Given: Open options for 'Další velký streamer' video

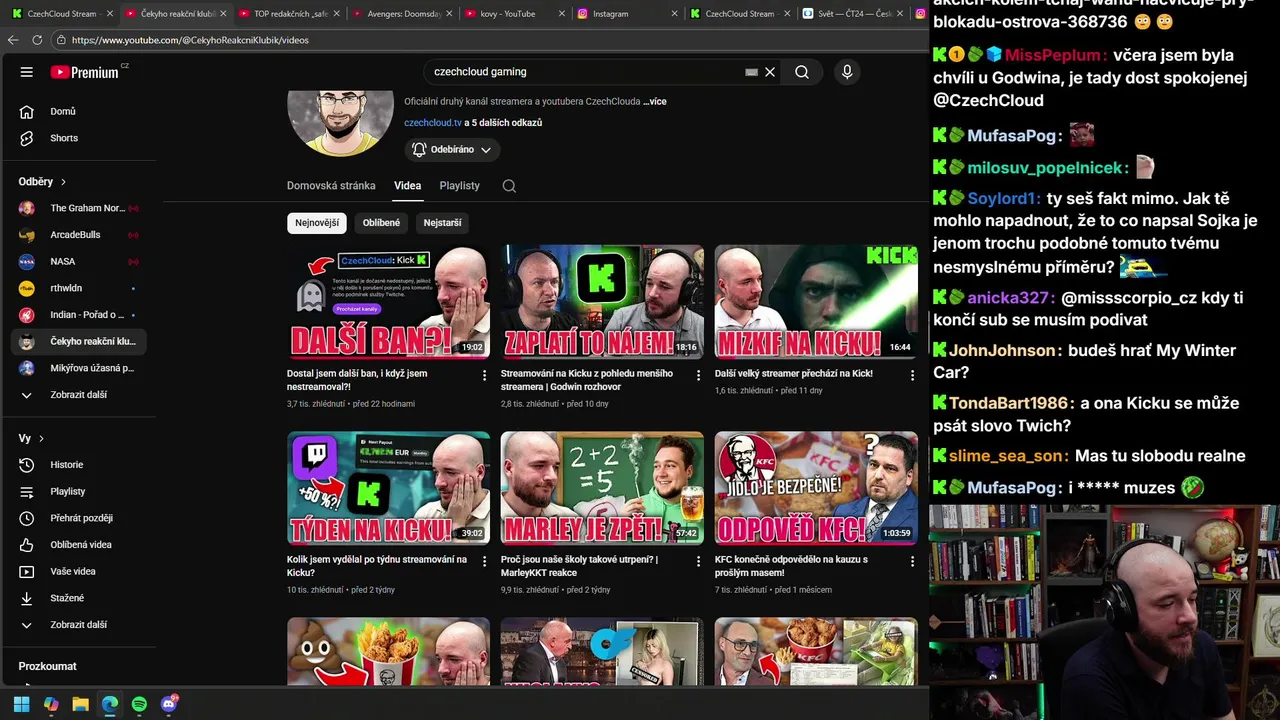Looking at the screenshot, I should 912,375.
